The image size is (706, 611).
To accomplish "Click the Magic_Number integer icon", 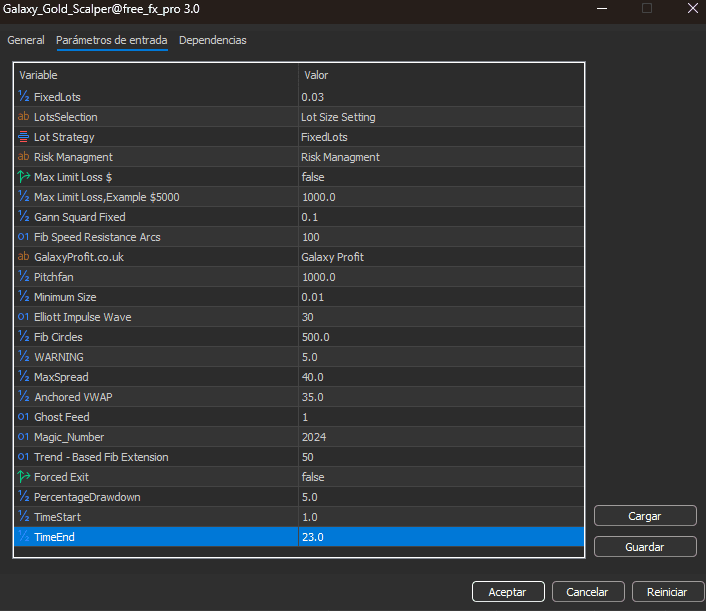I will coord(24,437).
